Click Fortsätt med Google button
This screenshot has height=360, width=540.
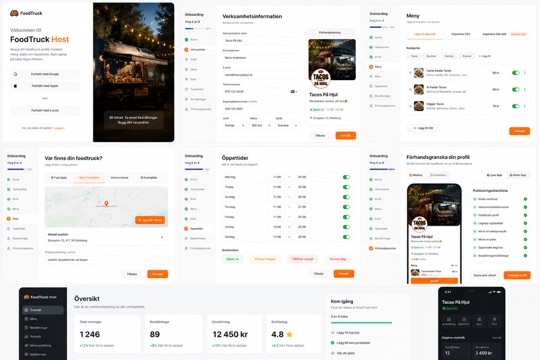point(45,74)
